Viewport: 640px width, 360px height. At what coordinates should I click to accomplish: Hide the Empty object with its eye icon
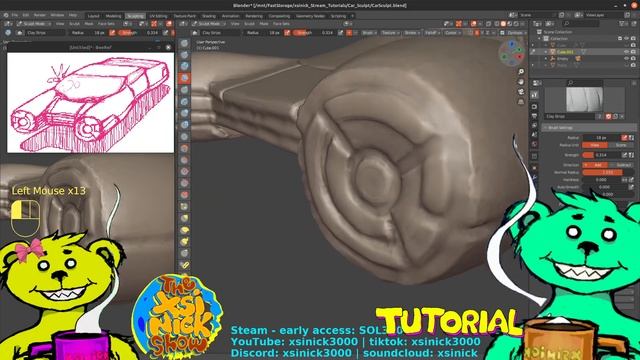(626, 58)
